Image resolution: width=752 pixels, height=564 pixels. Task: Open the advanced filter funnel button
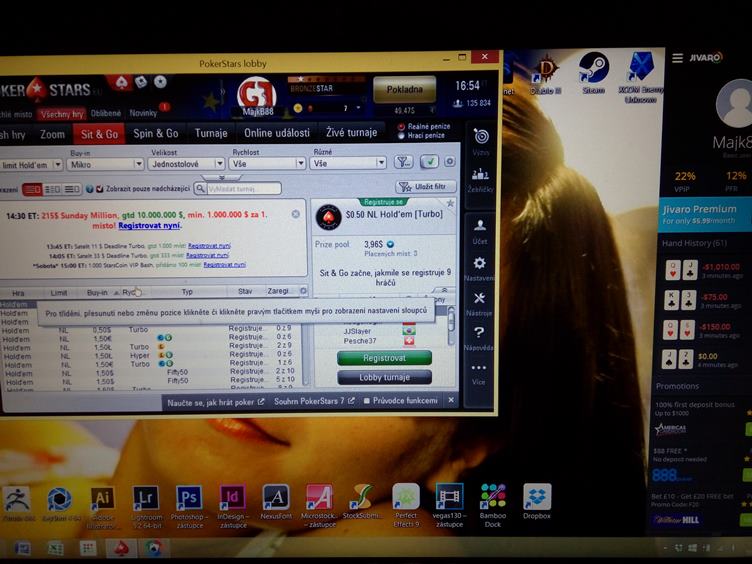point(403,162)
